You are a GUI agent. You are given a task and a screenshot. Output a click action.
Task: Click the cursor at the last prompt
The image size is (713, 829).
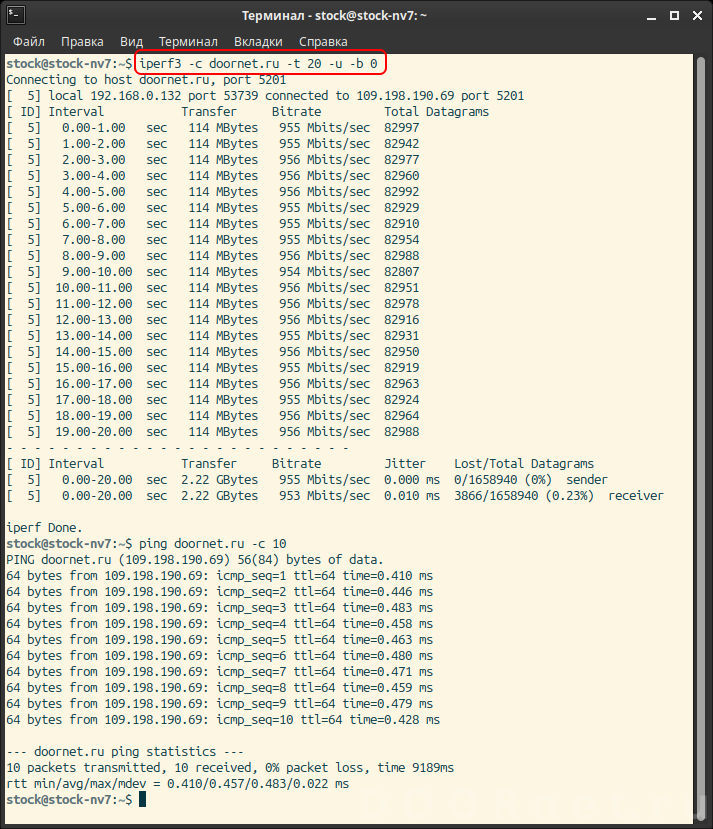click(143, 800)
